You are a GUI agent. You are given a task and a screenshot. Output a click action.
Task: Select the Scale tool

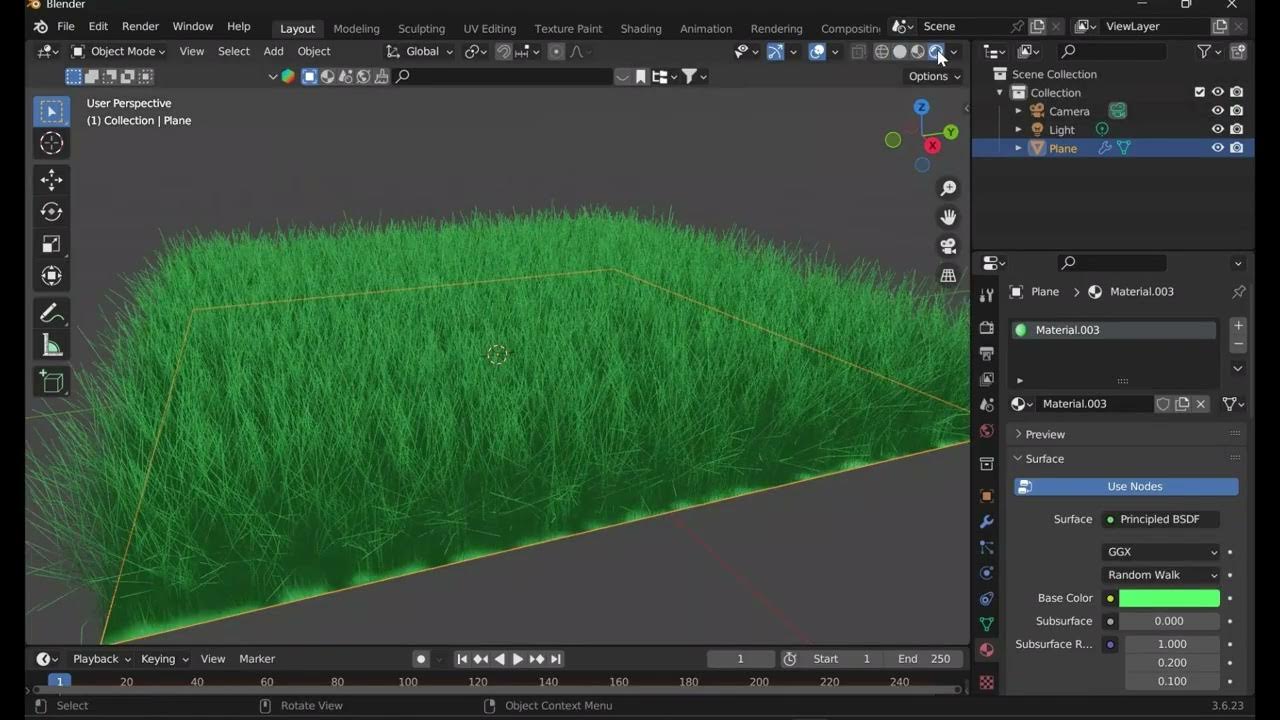52,244
